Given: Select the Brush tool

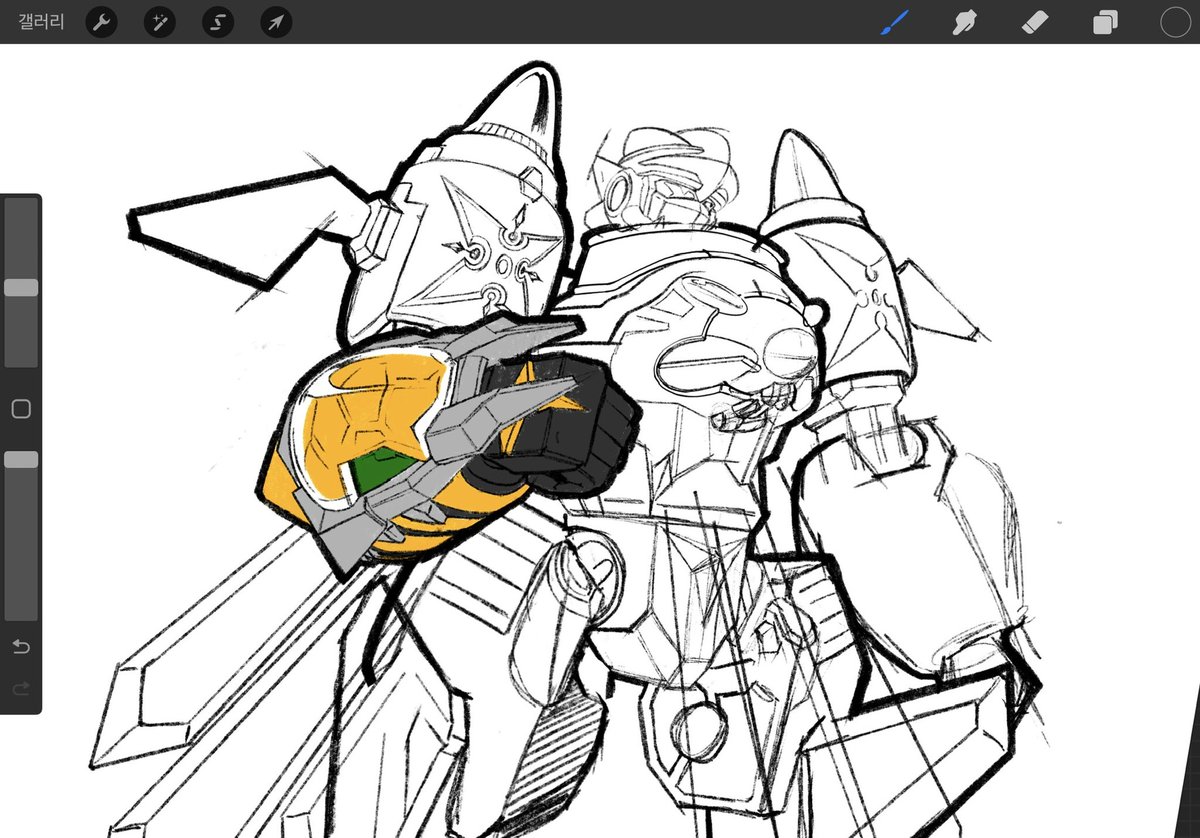Looking at the screenshot, I should [x=894, y=22].
